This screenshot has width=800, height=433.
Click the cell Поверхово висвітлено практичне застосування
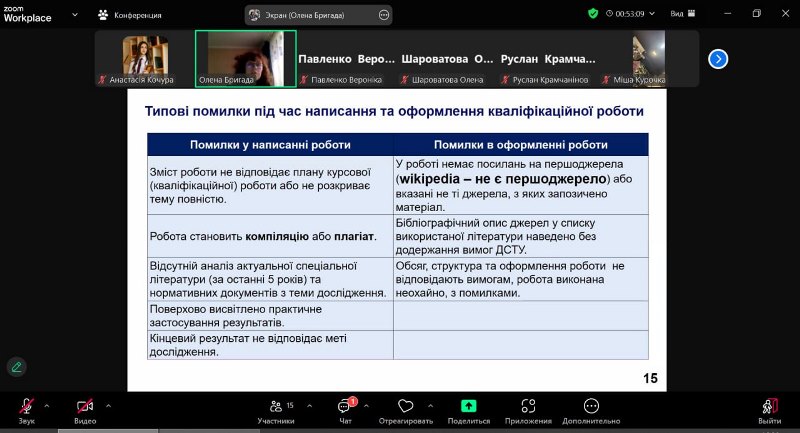tap(270, 316)
